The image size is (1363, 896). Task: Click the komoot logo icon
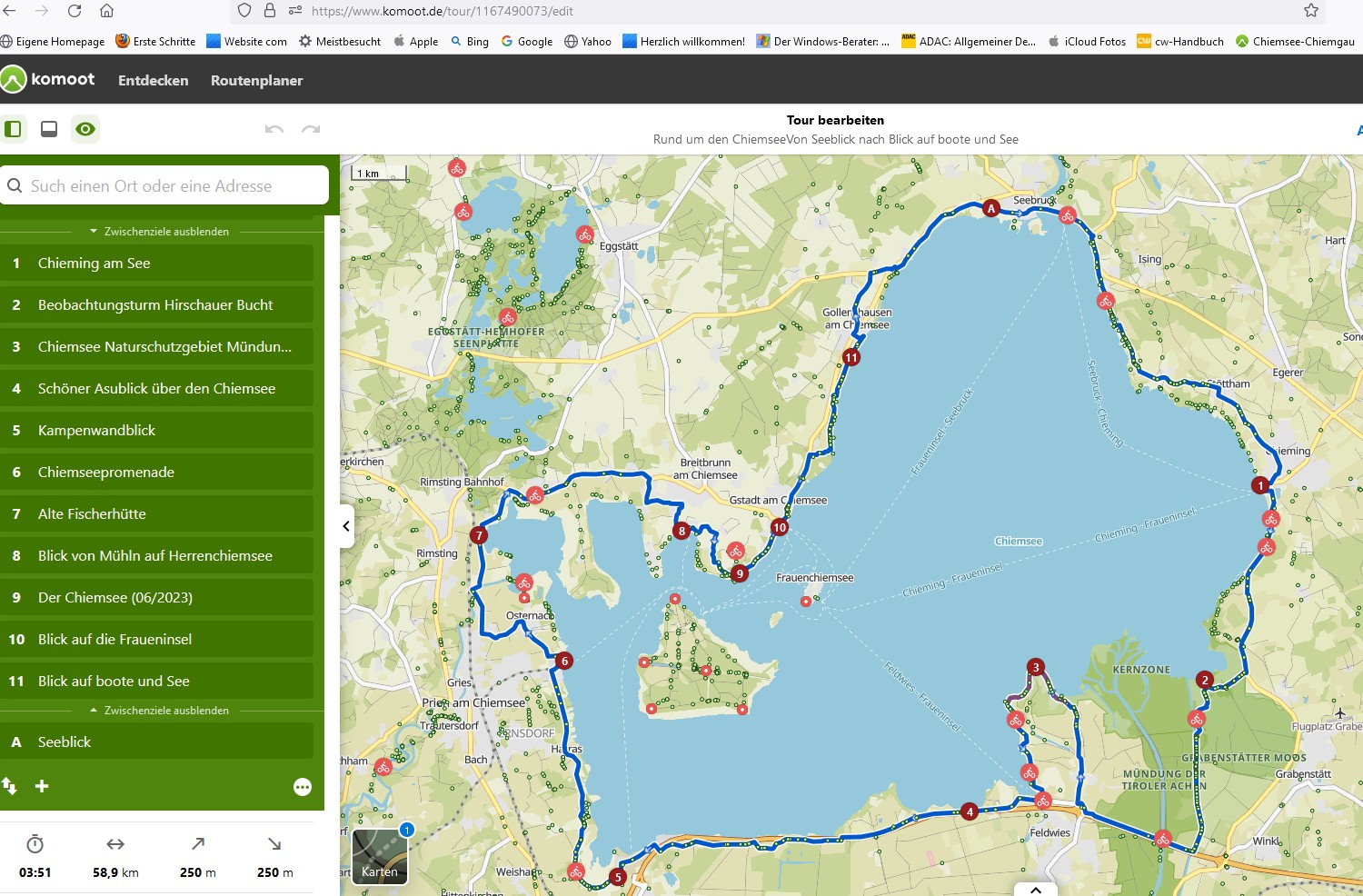click(x=14, y=80)
